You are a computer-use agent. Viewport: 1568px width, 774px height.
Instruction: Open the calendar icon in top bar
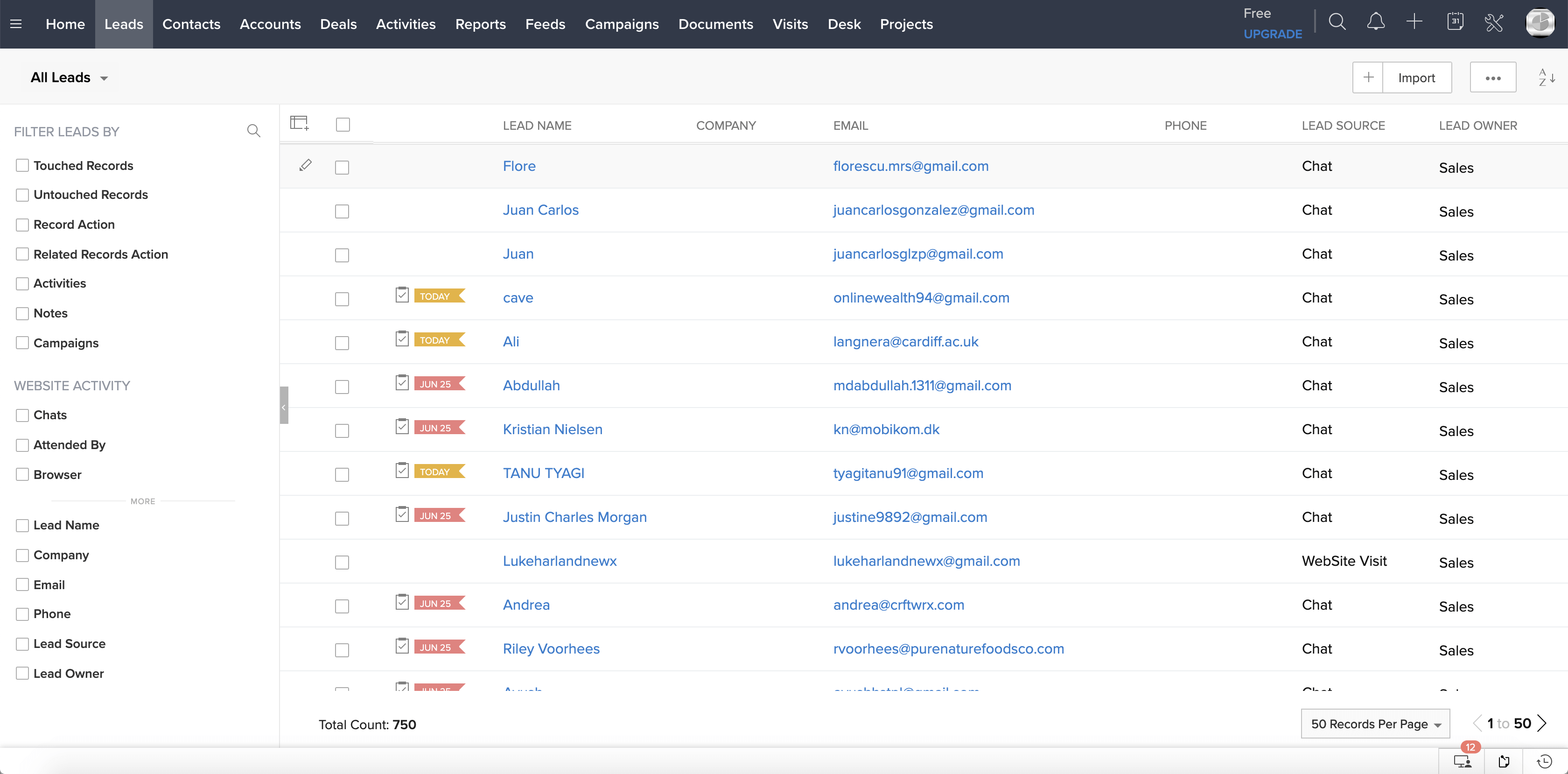pos(1456,22)
